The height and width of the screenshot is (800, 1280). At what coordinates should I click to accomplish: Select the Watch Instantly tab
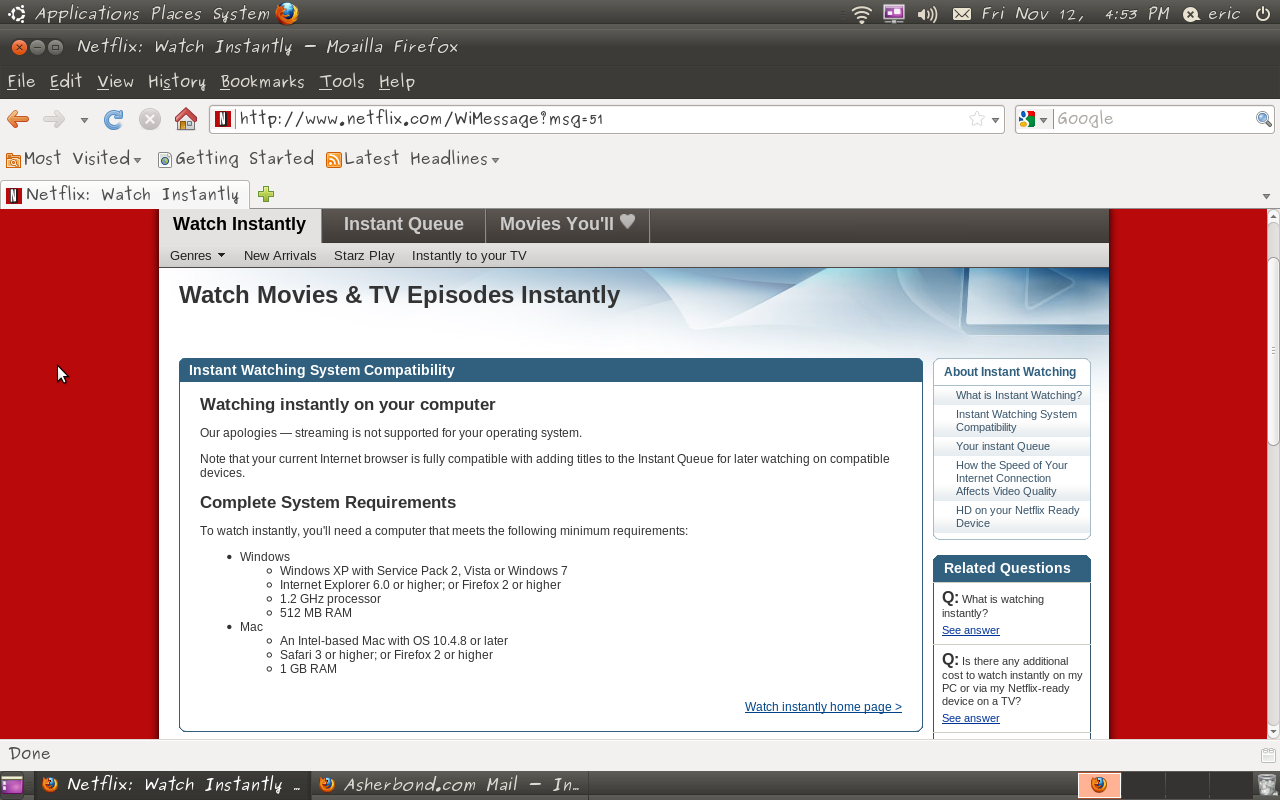240,225
